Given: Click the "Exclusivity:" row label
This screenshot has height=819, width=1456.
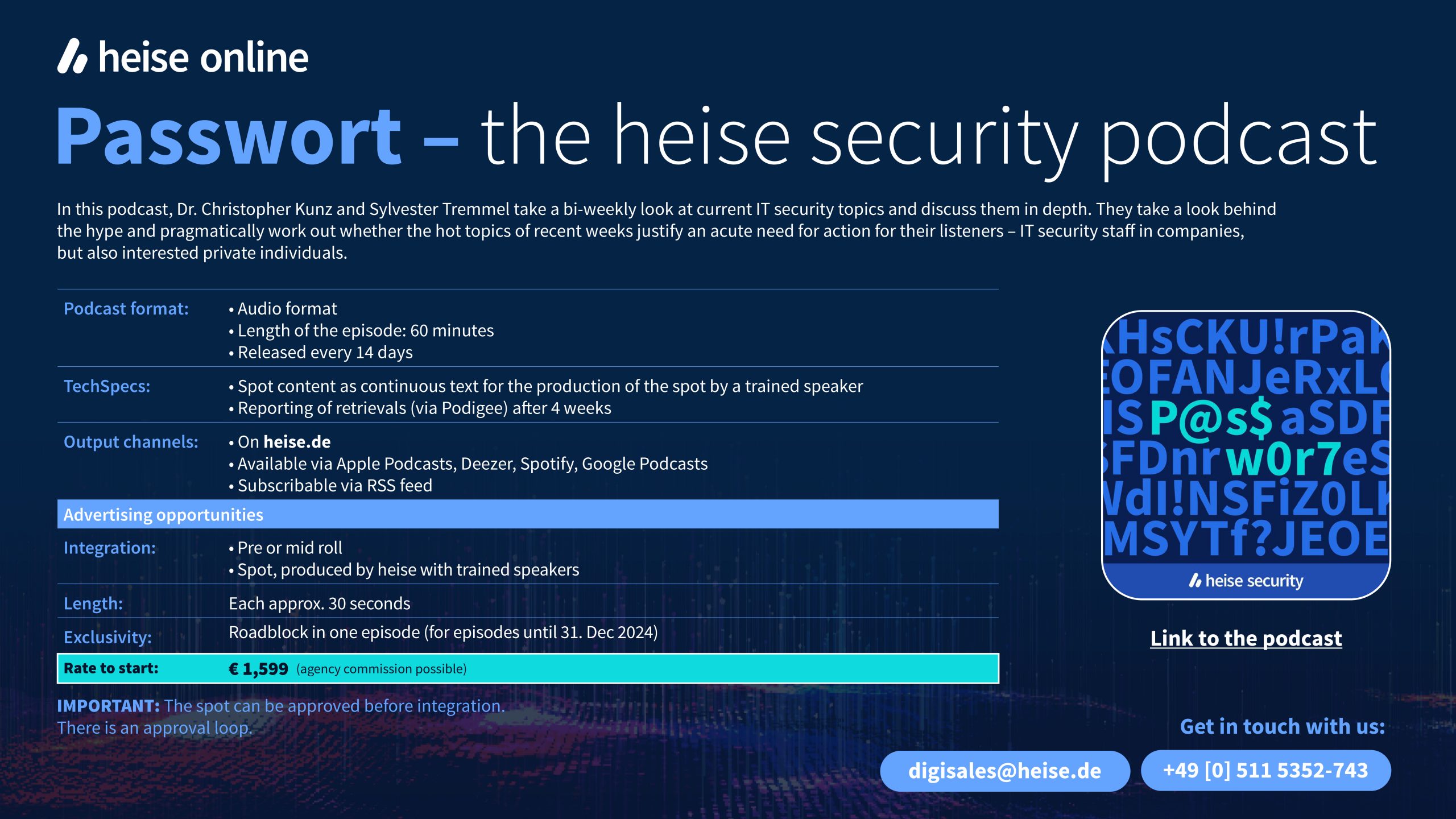Looking at the screenshot, I should 107,637.
